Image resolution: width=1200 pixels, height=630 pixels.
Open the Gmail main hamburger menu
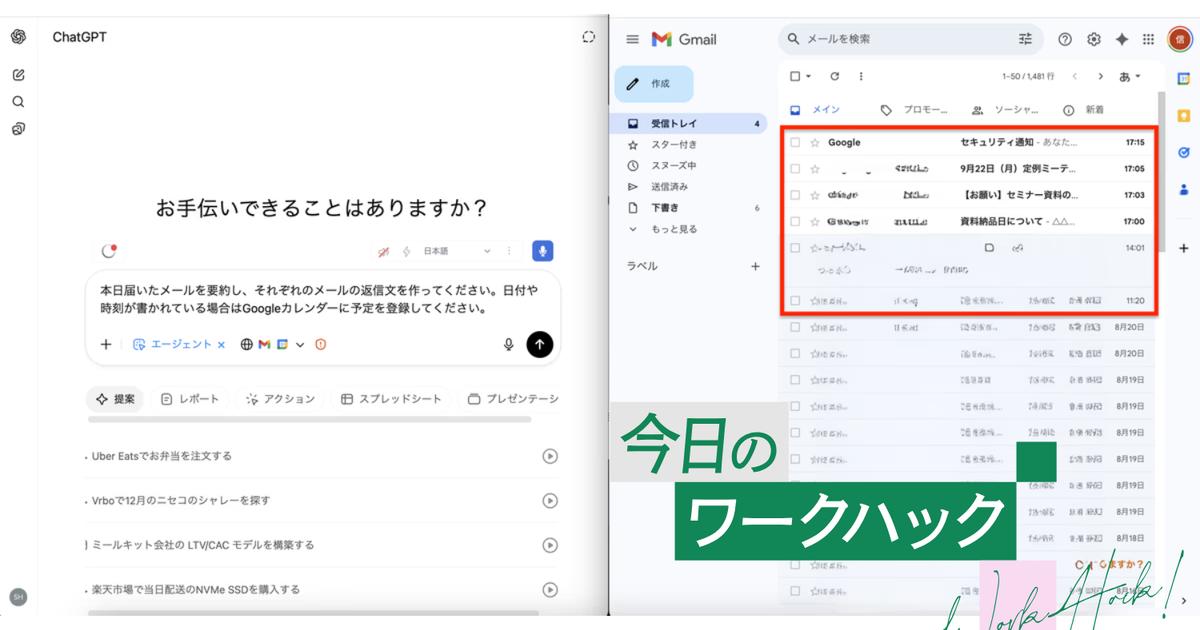(x=632, y=39)
